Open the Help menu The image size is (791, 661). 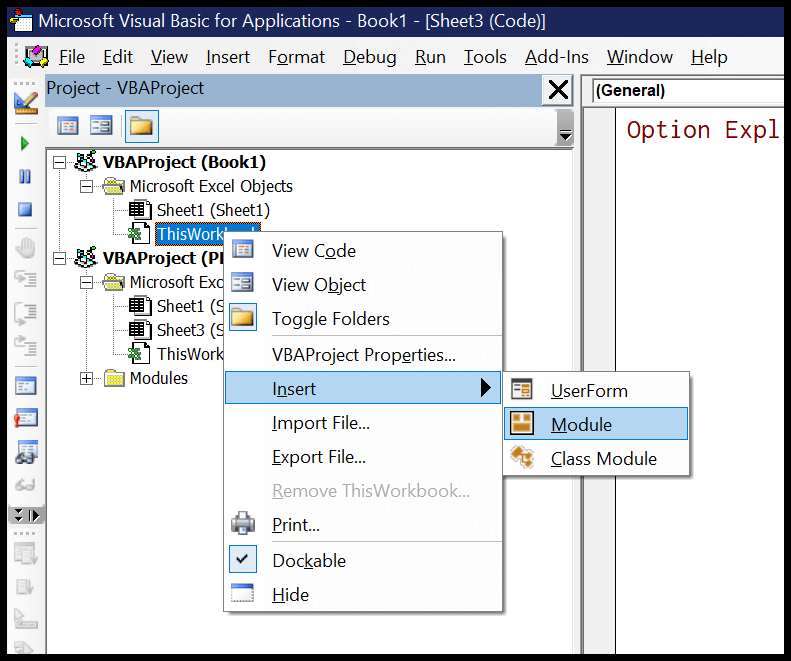[709, 57]
